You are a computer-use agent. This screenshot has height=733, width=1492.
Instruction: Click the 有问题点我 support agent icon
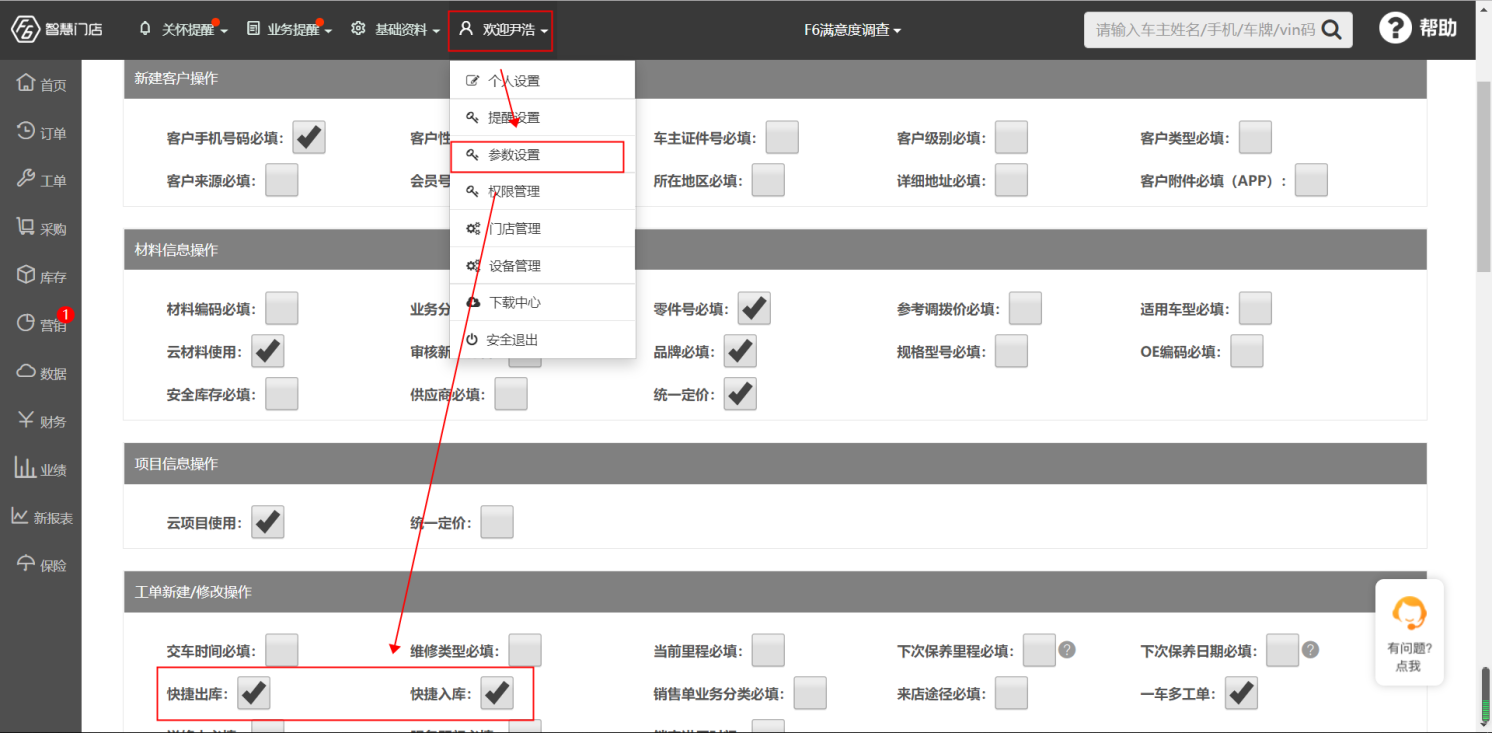tap(1409, 612)
